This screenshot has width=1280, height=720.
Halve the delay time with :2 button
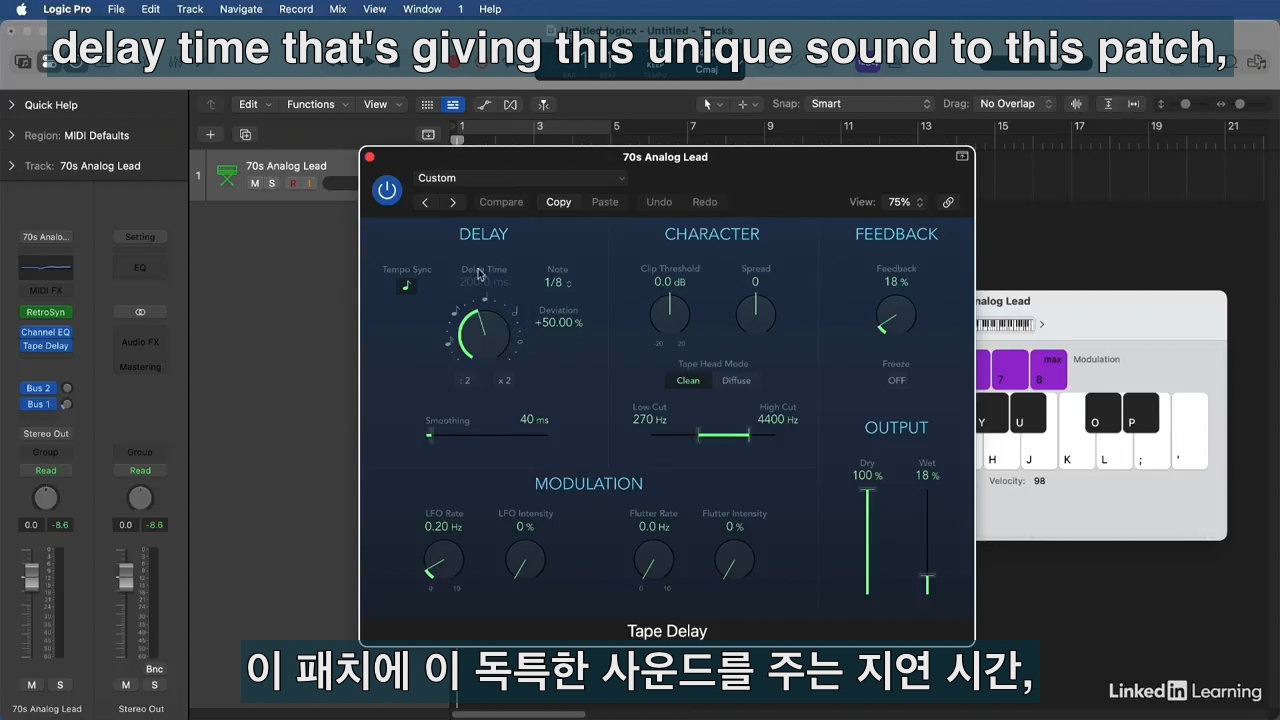tap(465, 380)
